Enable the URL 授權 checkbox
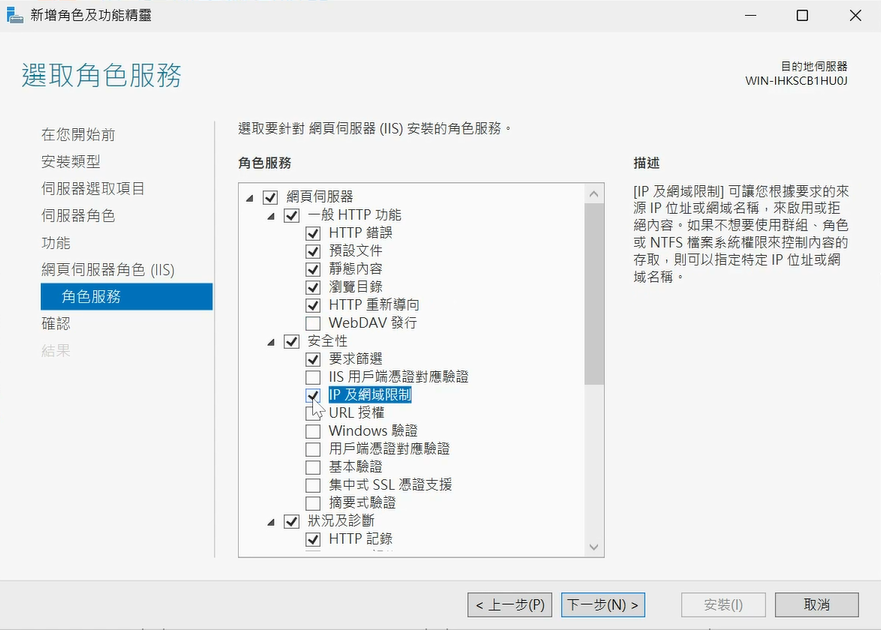Image resolution: width=881 pixels, height=630 pixels. point(313,413)
